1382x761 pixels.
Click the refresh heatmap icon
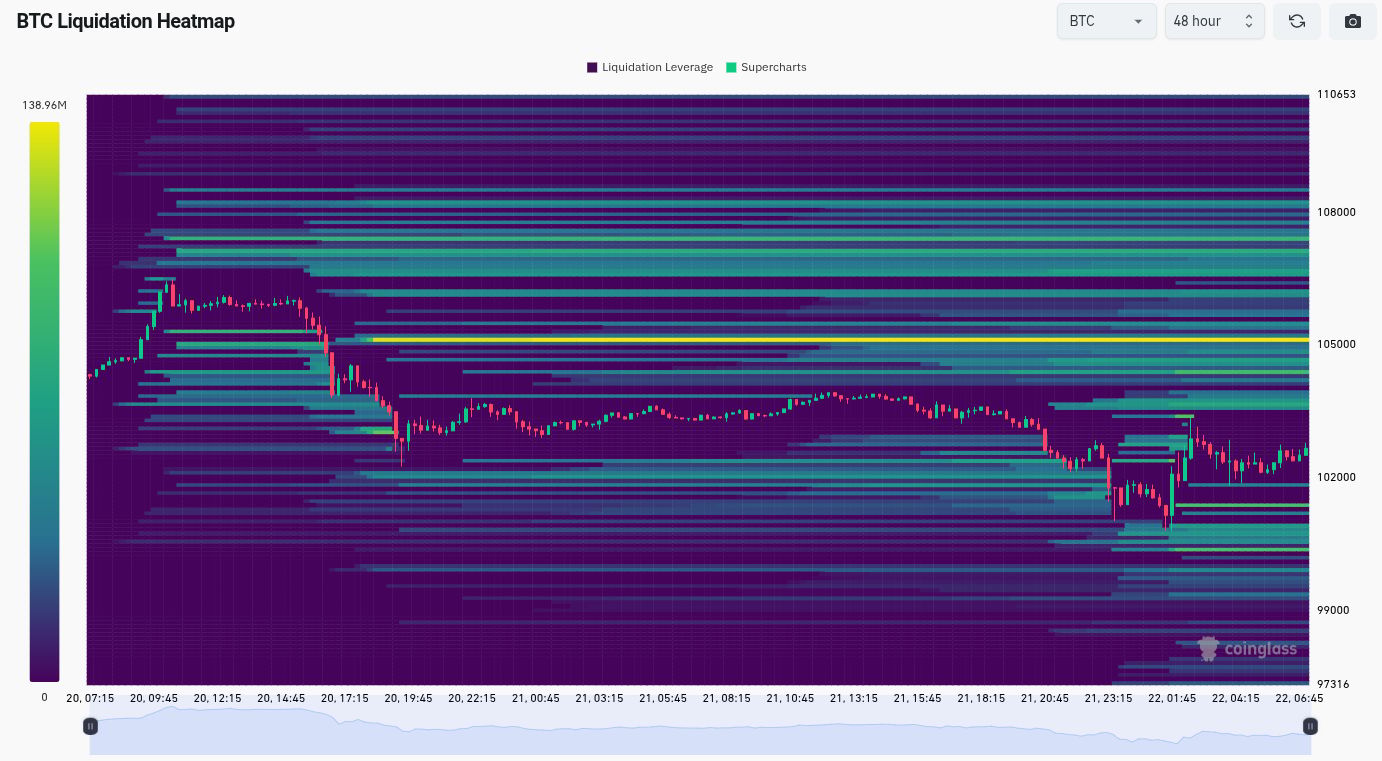(x=1297, y=21)
